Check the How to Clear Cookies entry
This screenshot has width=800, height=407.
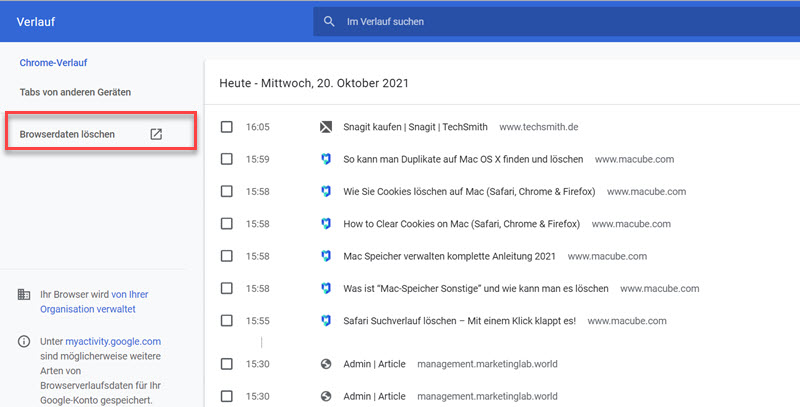(227, 223)
